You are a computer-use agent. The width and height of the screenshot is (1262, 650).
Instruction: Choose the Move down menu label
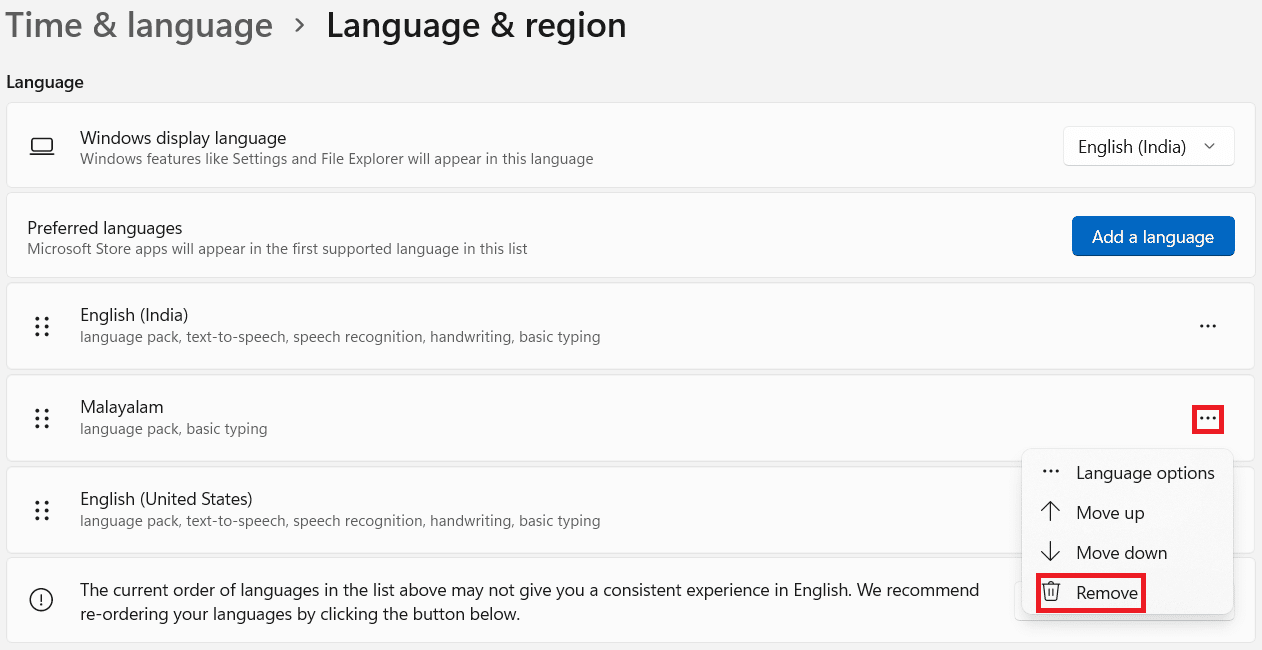pyautogui.click(x=1121, y=553)
